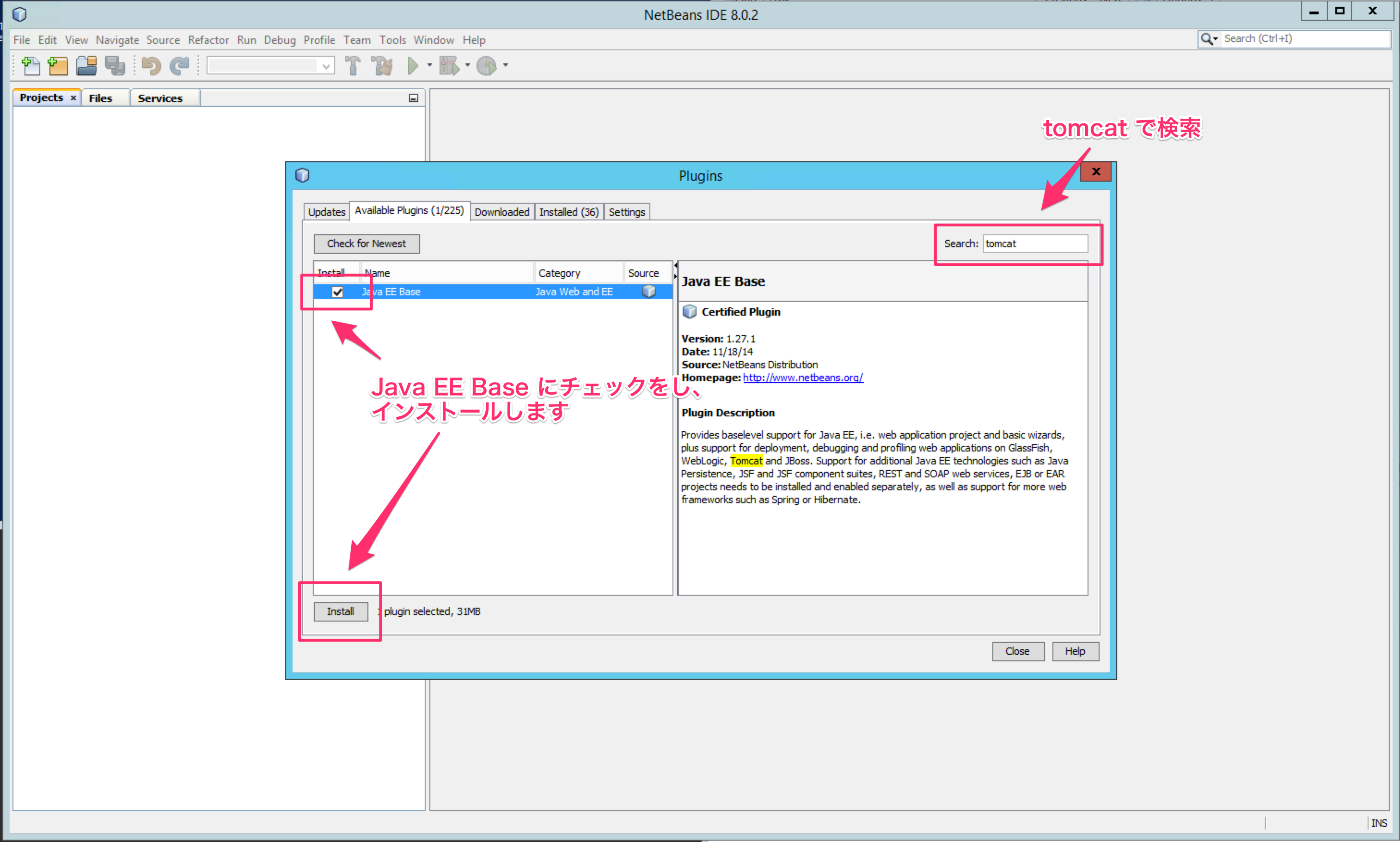Viewport: 1400px width, 842px height.
Task: Create a new file using toolbar icon
Action: (x=31, y=66)
